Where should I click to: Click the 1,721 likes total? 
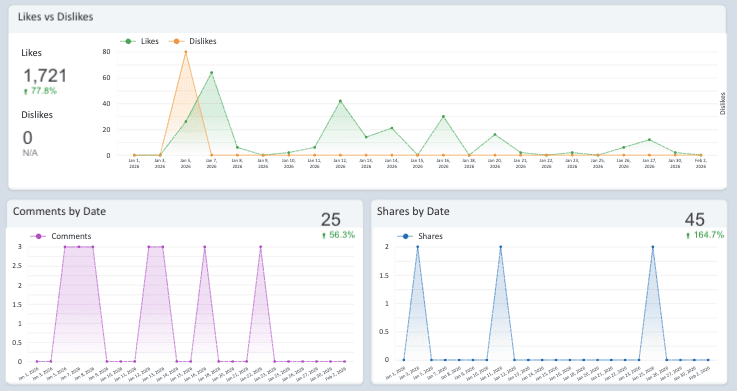[x=45, y=76]
